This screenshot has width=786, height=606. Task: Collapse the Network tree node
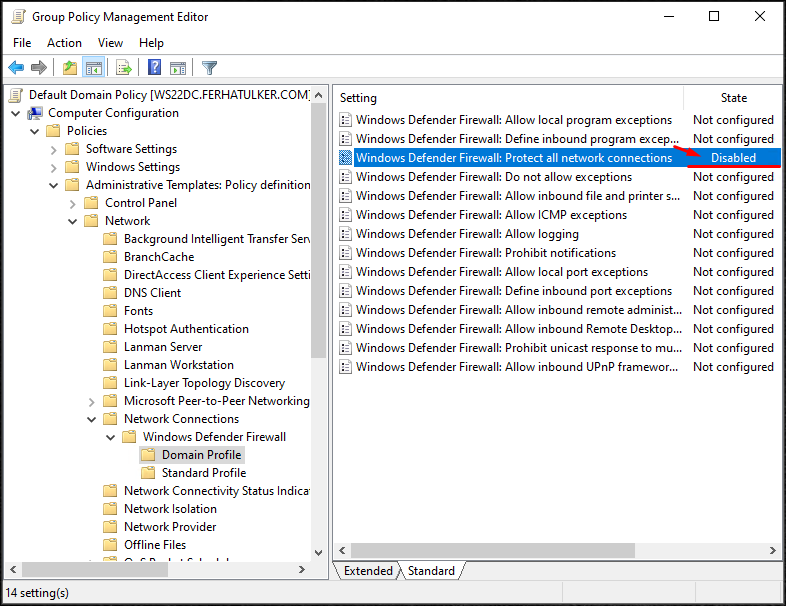pyautogui.click(x=73, y=221)
